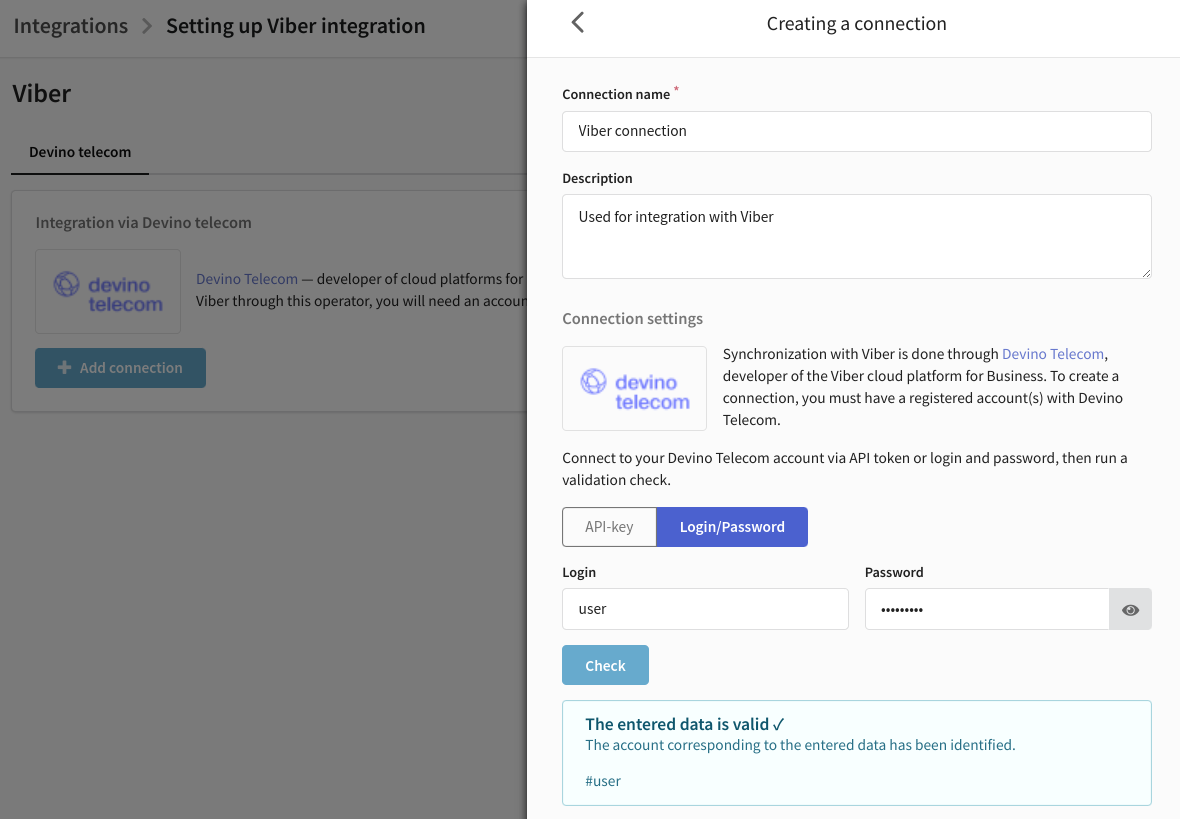Screen dimensions: 1180x819
Task: Click the '#user' account tag
Action: point(603,781)
